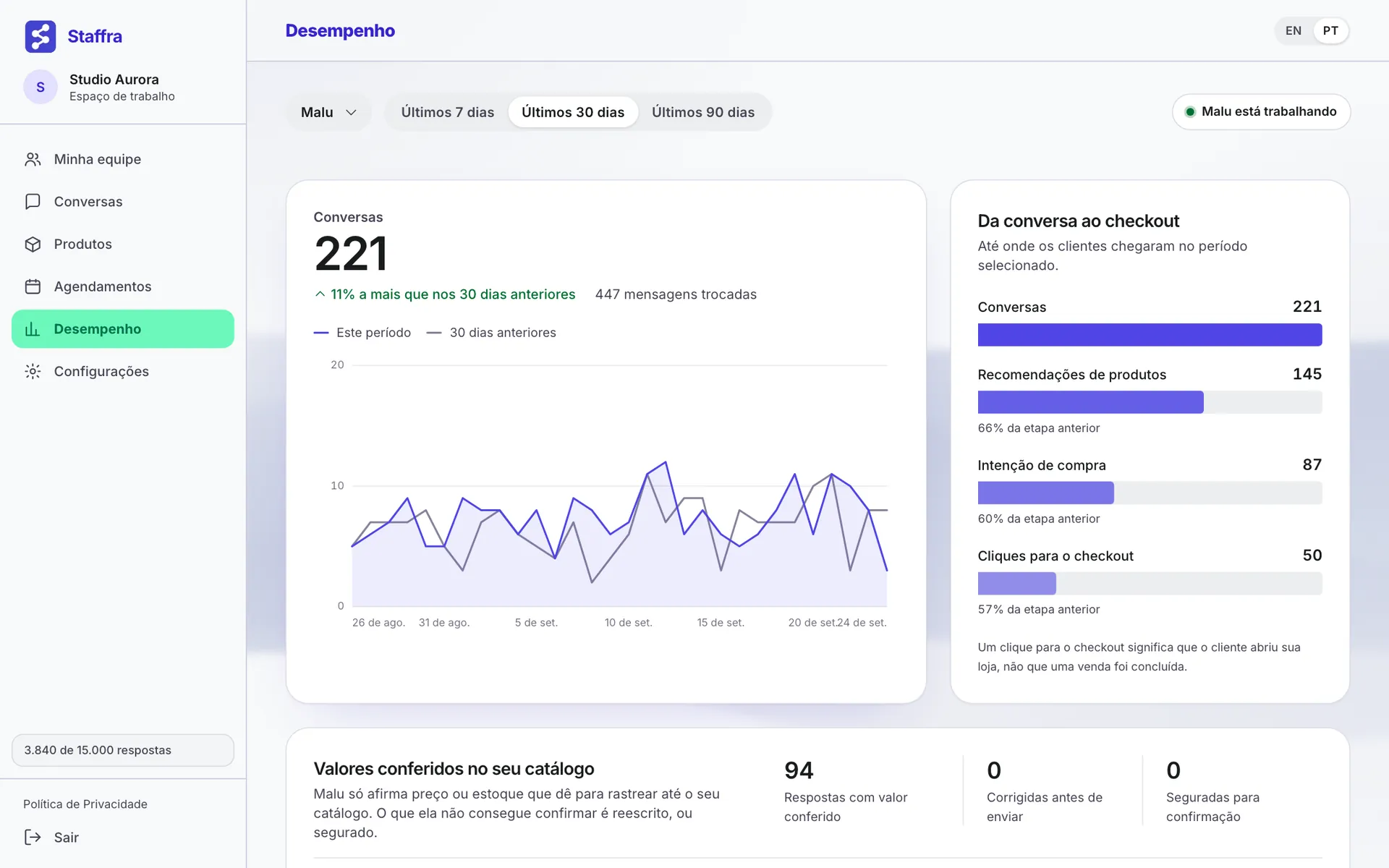This screenshot has height=868, width=1389.
Task: Click the 3.840 de 15.000 respostas badge
Action: coord(123,750)
